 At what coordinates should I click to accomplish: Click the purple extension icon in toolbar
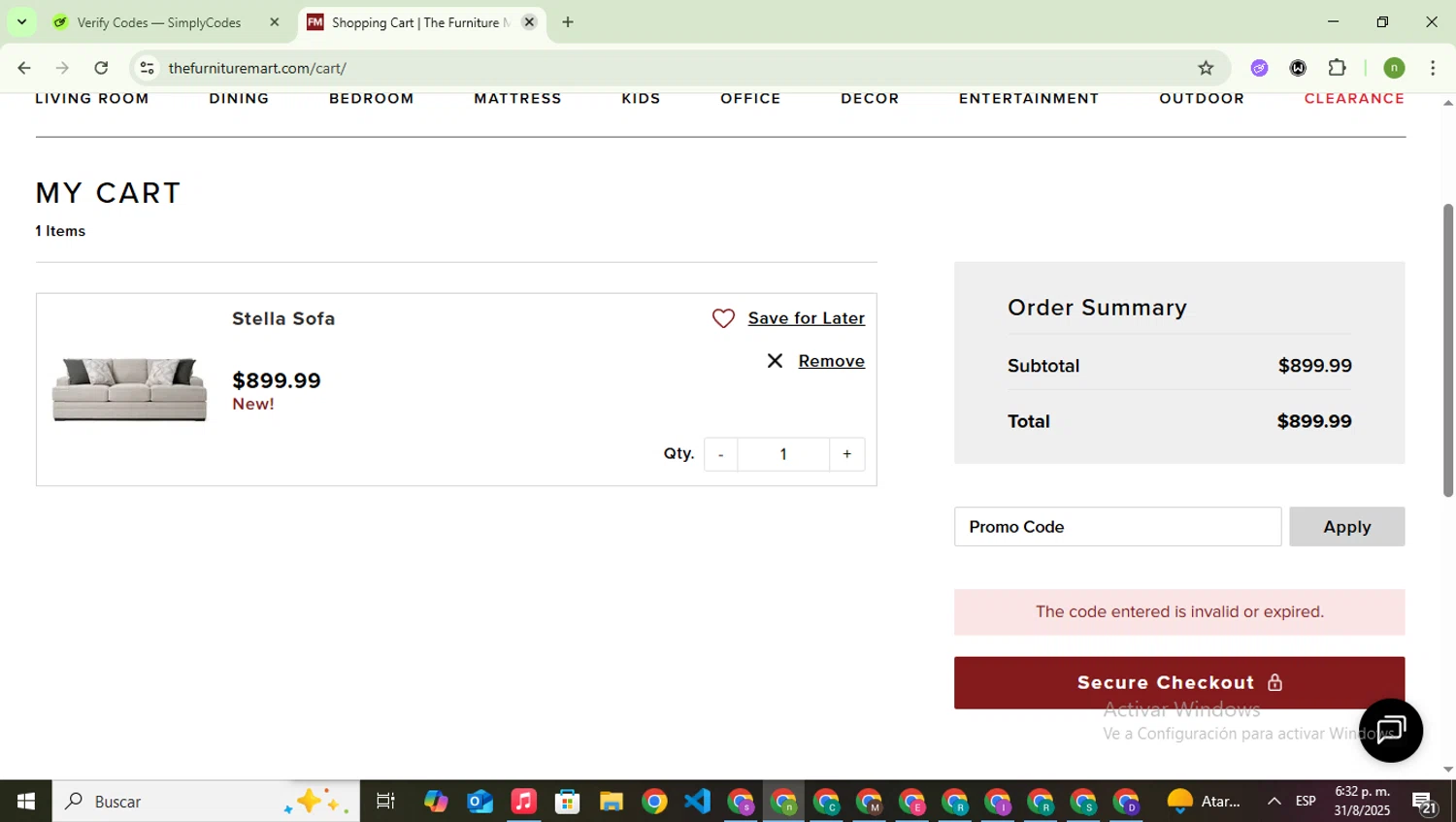(x=1259, y=68)
